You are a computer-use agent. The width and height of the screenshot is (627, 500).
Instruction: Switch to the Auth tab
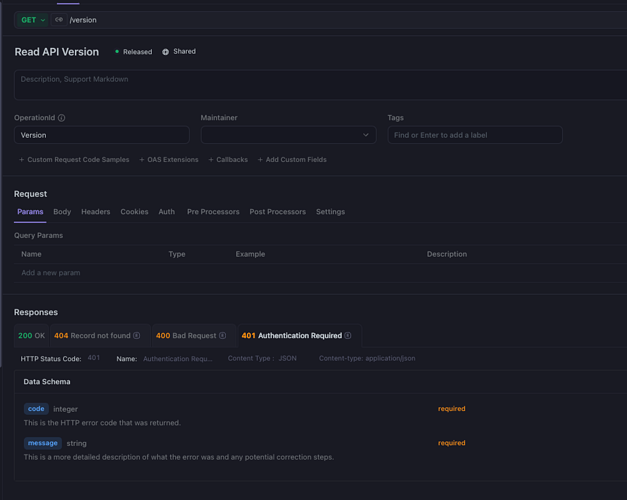tap(166, 212)
